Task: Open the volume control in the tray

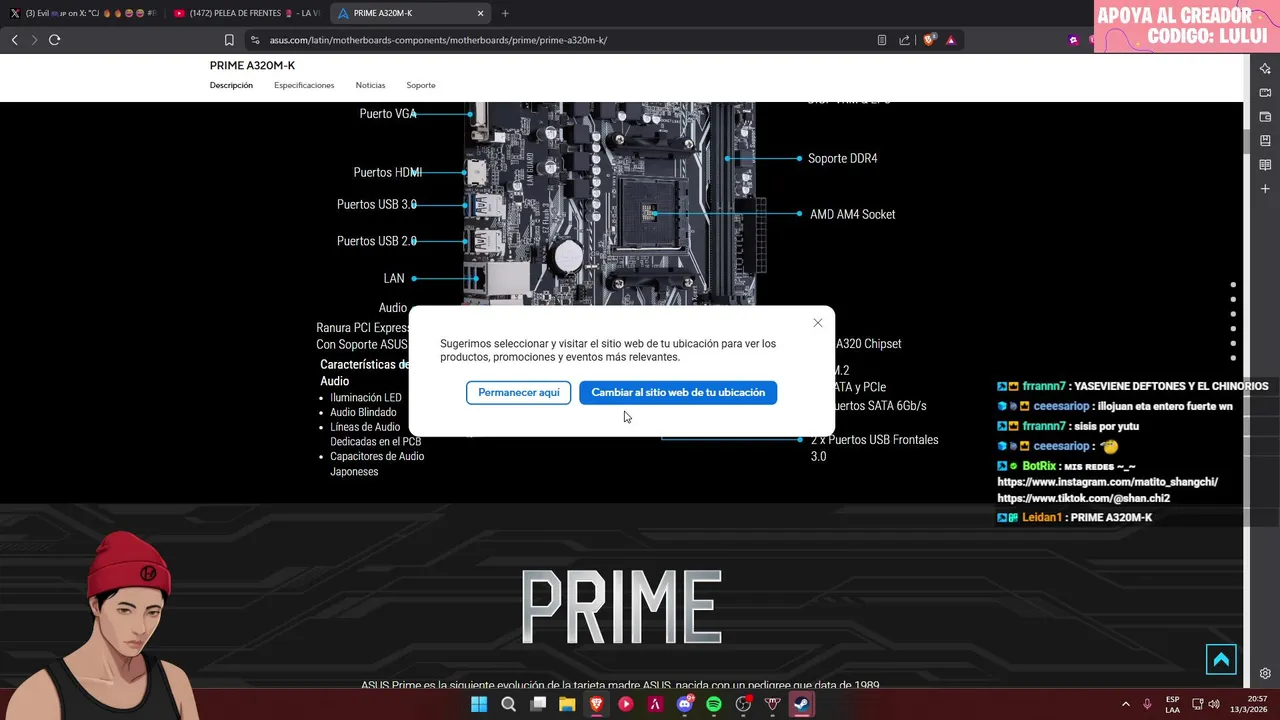Action: tap(1214, 704)
